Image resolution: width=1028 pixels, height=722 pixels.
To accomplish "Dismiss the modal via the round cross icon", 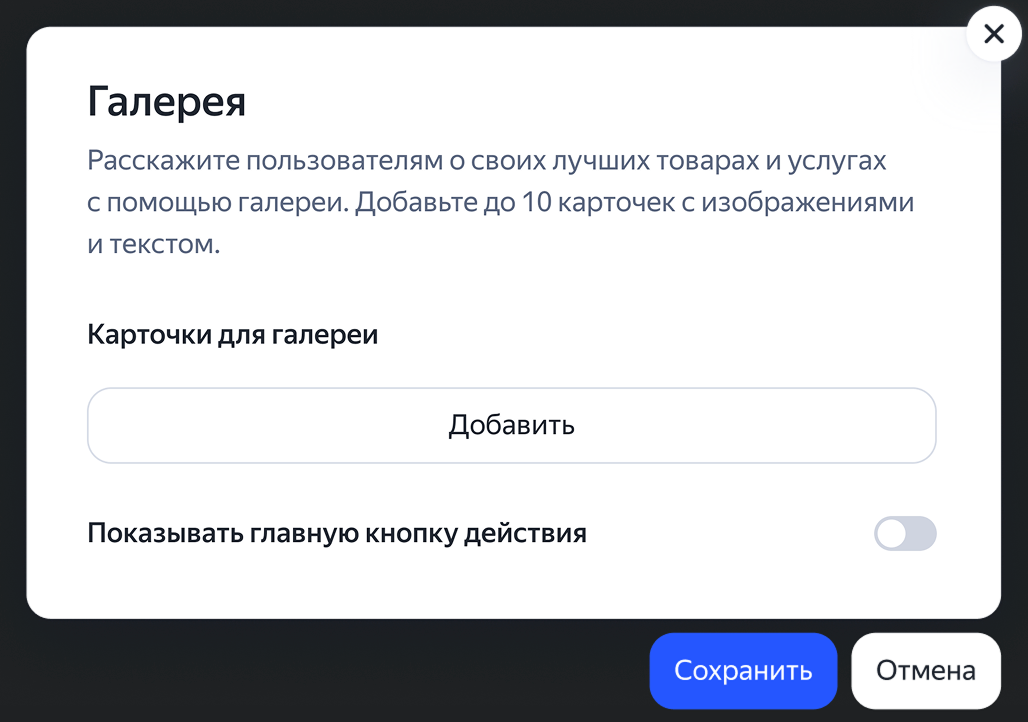I will (x=994, y=33).
